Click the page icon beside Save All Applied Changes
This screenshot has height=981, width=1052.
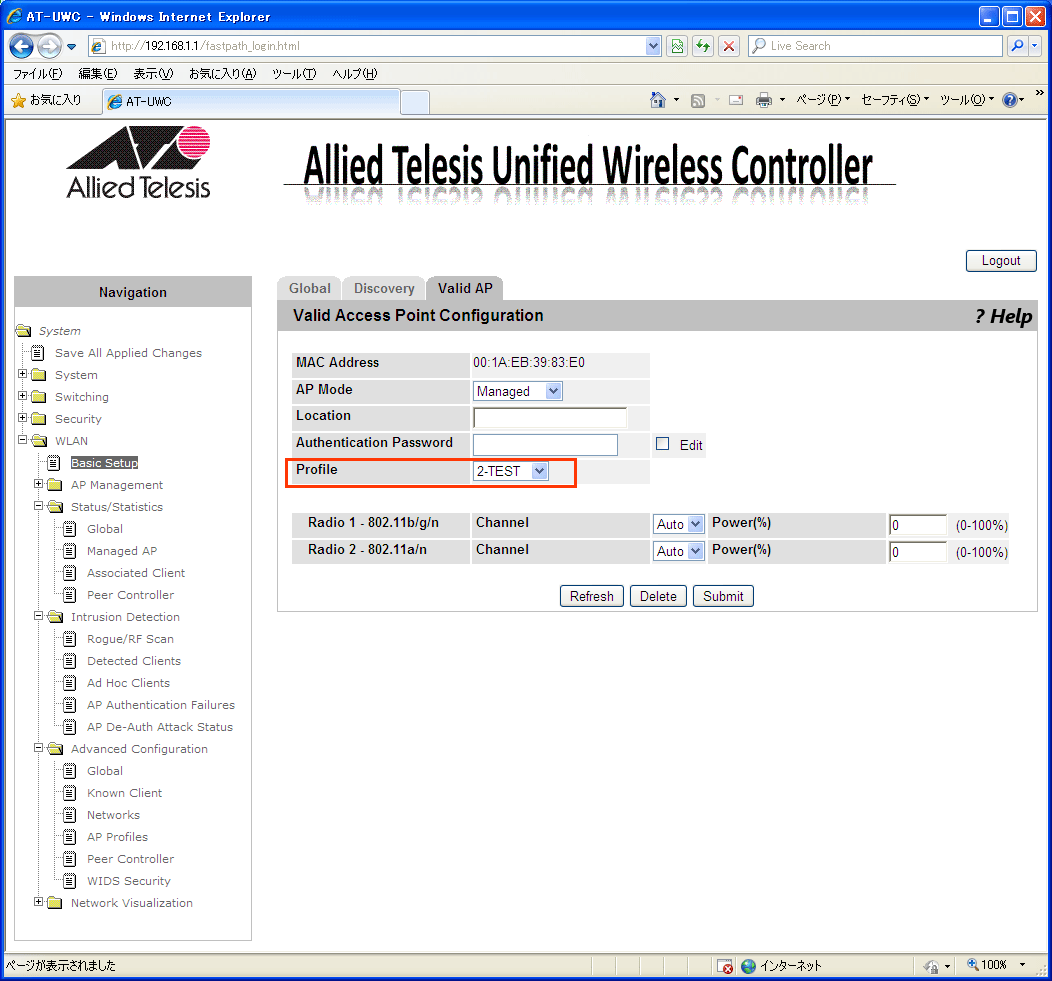point(38,353)
